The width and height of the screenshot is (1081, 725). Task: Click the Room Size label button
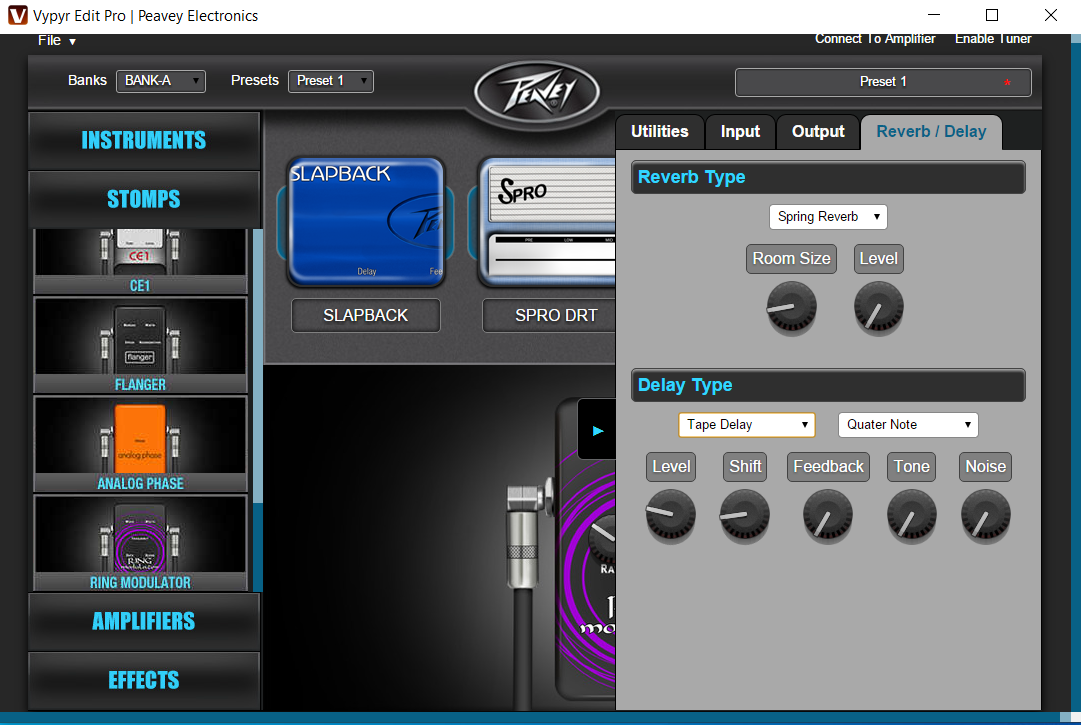coord(791,258)
